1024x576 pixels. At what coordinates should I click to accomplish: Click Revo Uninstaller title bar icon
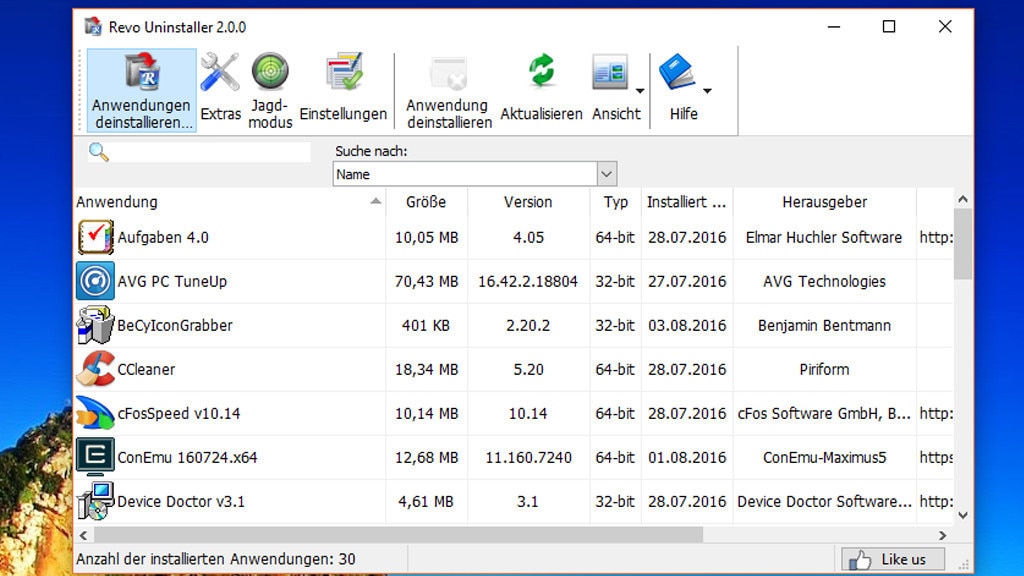click(x=93, y=27)
